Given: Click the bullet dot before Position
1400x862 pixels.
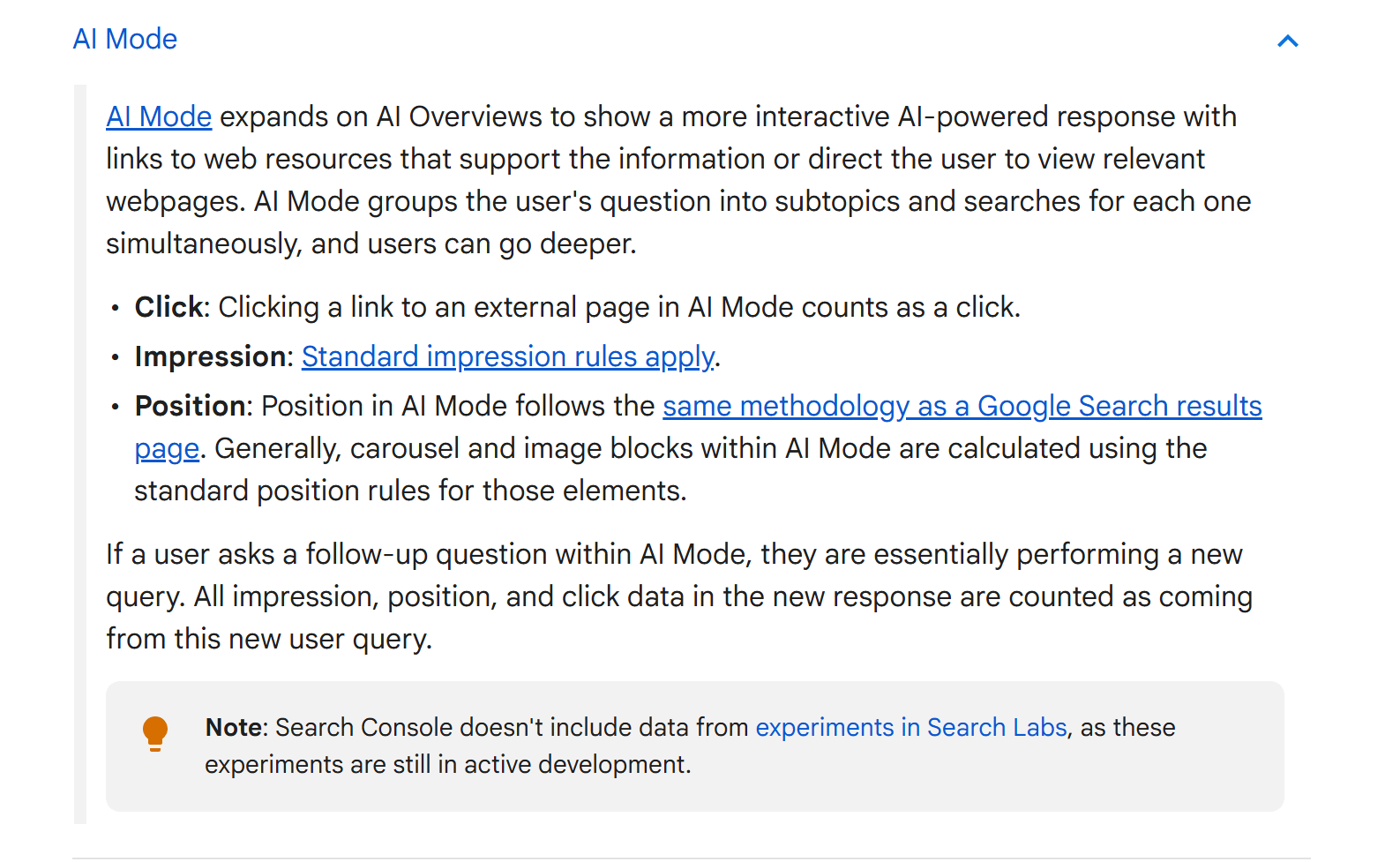Looking at the screenshot, I should [x=116, y=407].
